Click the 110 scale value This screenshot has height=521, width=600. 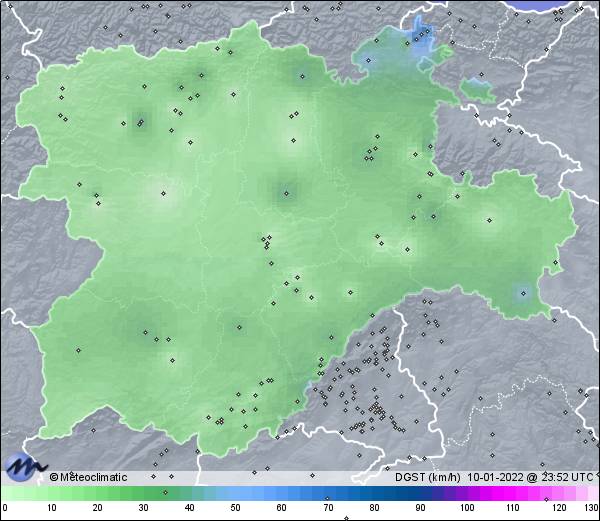513,508
